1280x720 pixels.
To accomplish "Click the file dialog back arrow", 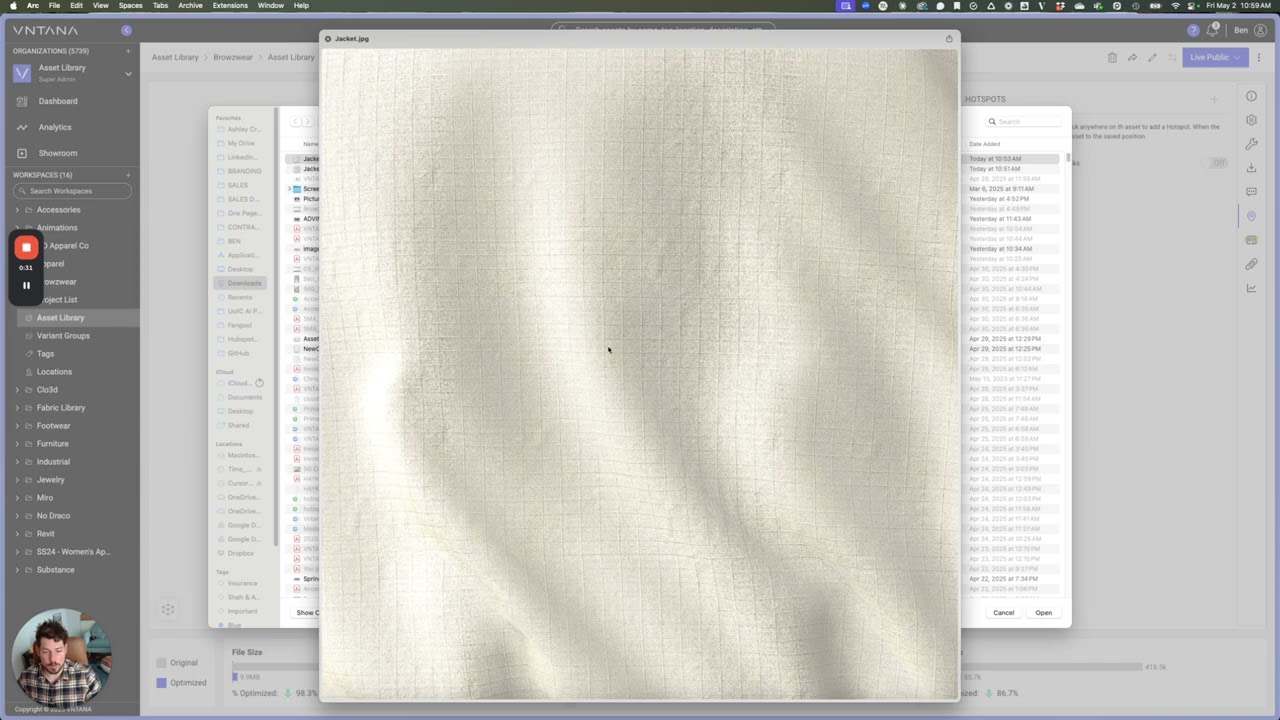I will (295, 122).
